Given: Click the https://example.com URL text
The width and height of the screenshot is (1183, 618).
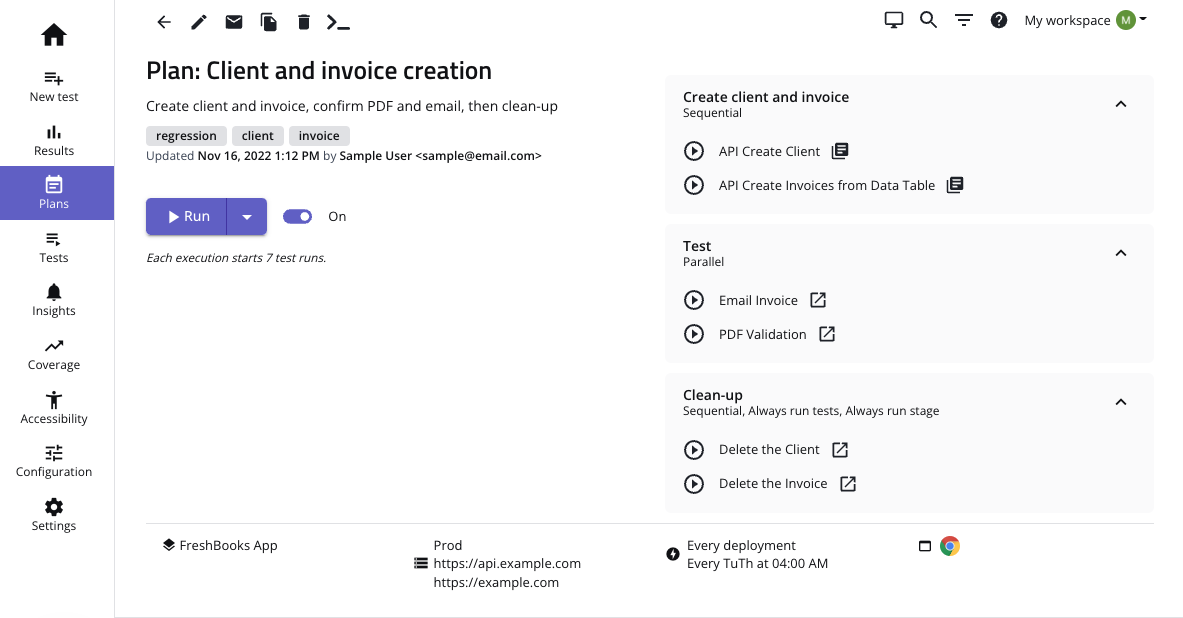Looking at the screenshot, I should pos(496,583).
